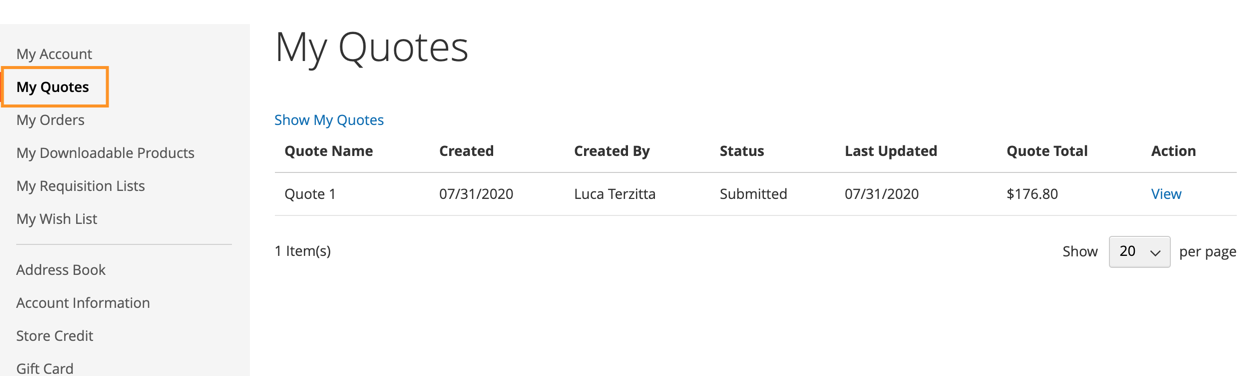Click the Created column header
The image size is (1243, 376).
tap(466, 151)
